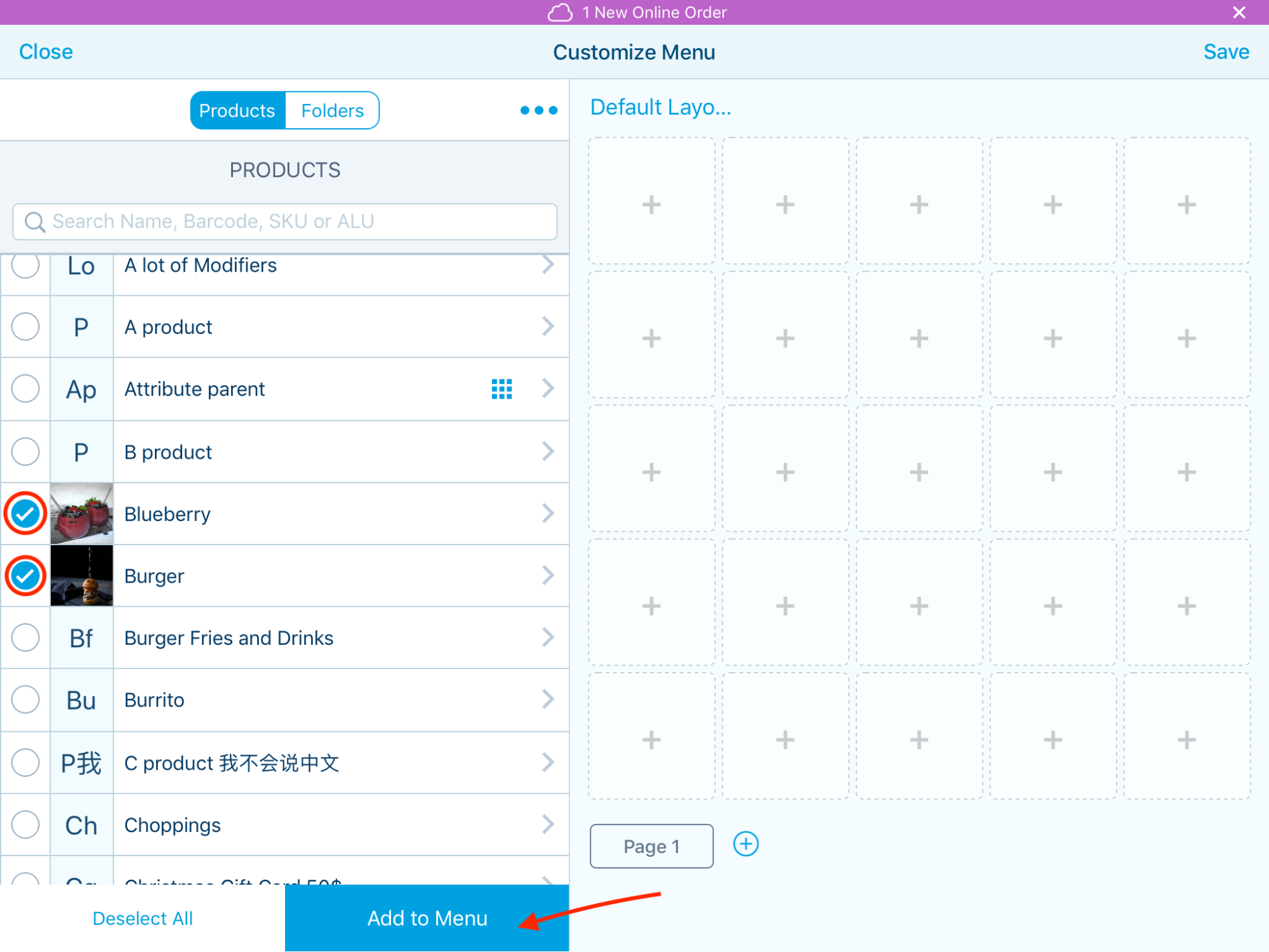Click the Add to Menu button
This screenshot has height=952, width=1269.
point(427,918)
